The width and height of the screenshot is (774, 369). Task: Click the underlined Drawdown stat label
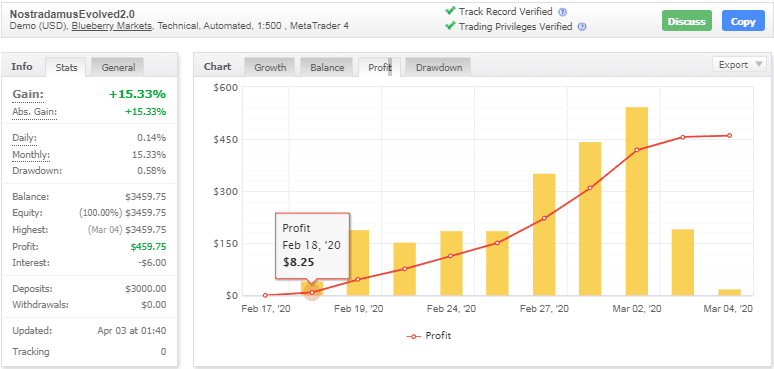pos(37,171)
